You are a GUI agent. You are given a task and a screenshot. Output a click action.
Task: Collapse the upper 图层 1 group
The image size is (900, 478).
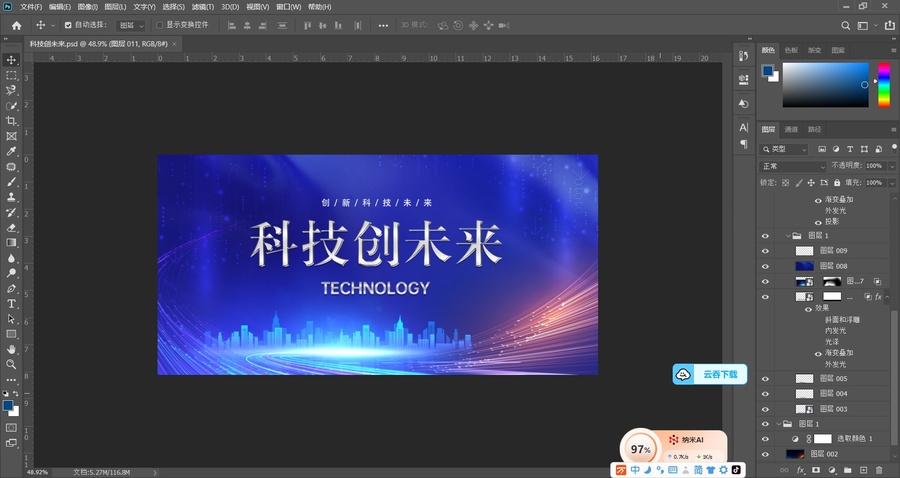coord(788,235)
